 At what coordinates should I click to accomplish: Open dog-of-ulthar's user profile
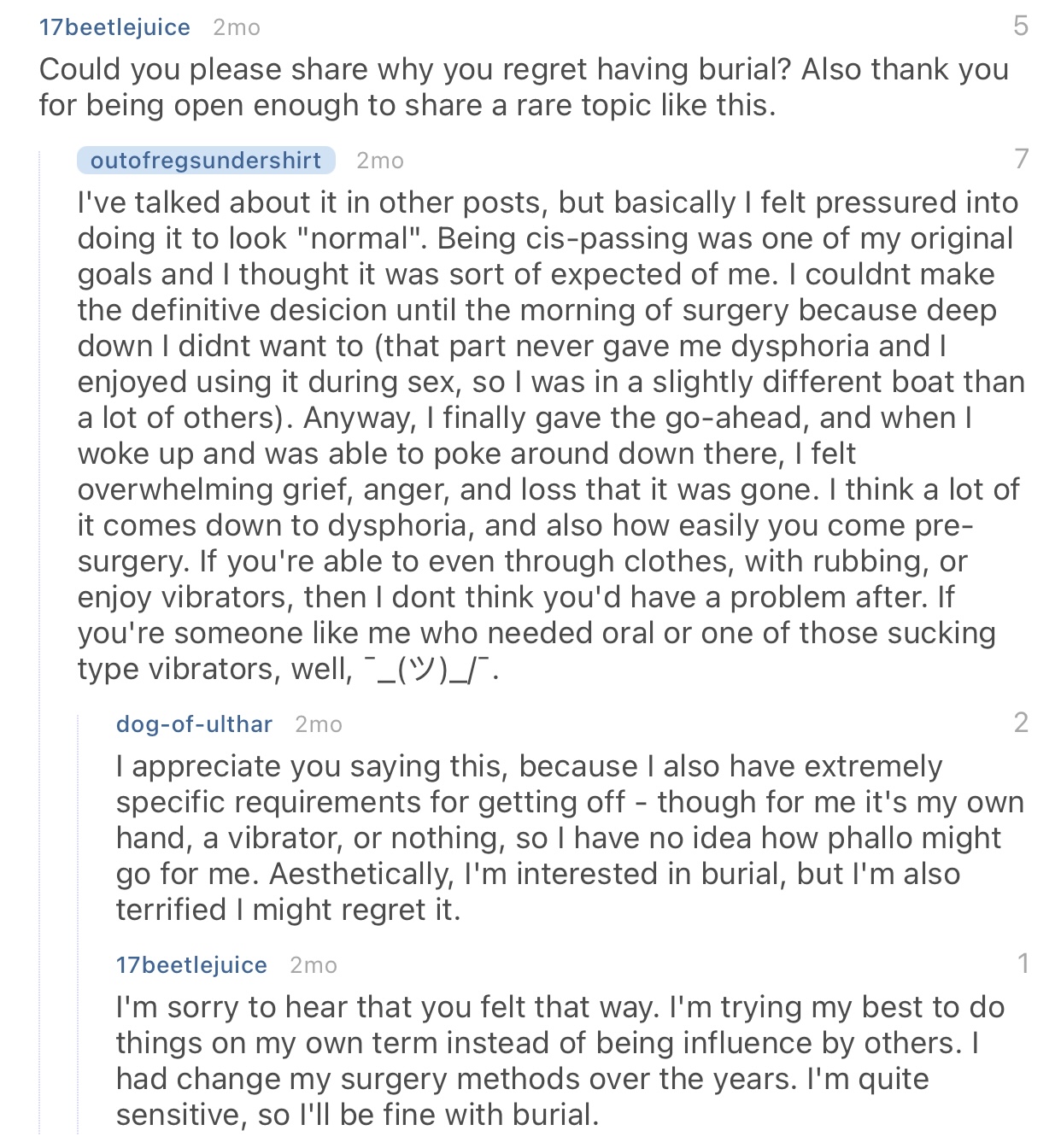[x=194, y=724]
